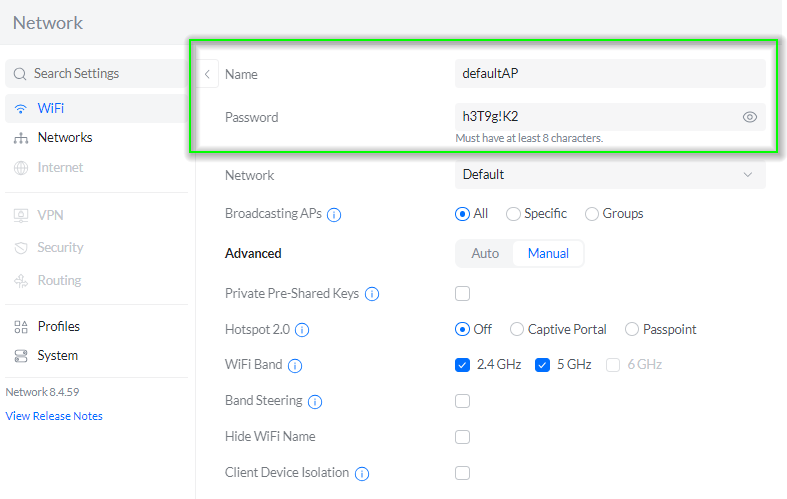Uncheck the 2.4 GHz WiFi band
This screenshot has width=787, height=499.
pos(462,365)
